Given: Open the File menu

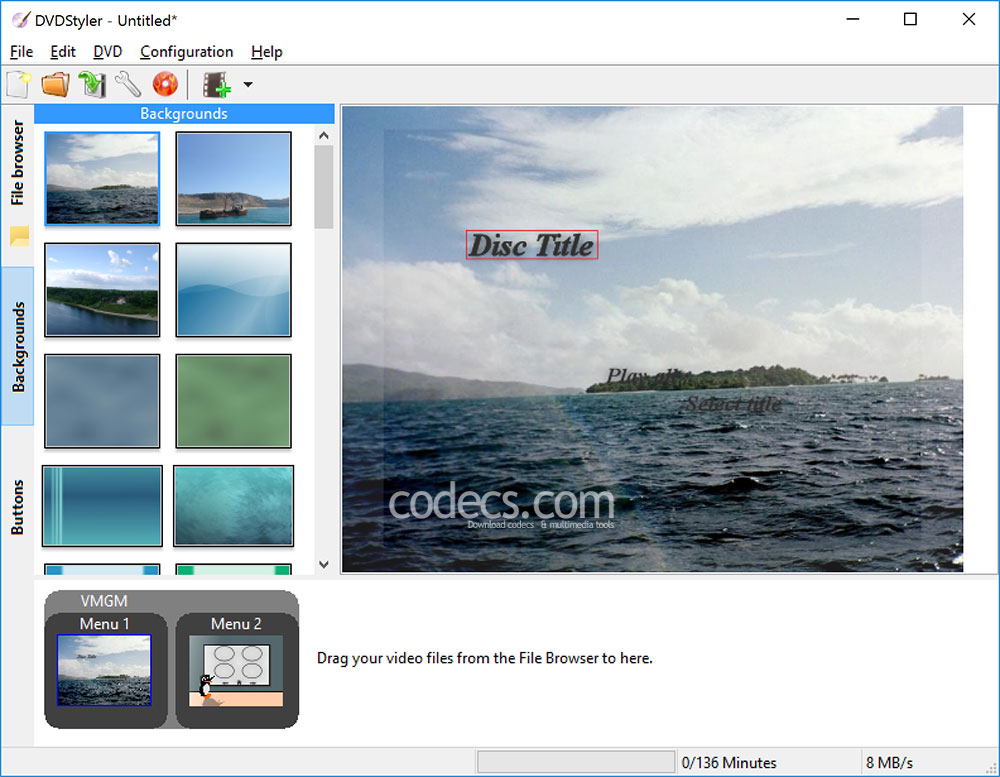Looking at the screenshot, I should coord(22,52).
